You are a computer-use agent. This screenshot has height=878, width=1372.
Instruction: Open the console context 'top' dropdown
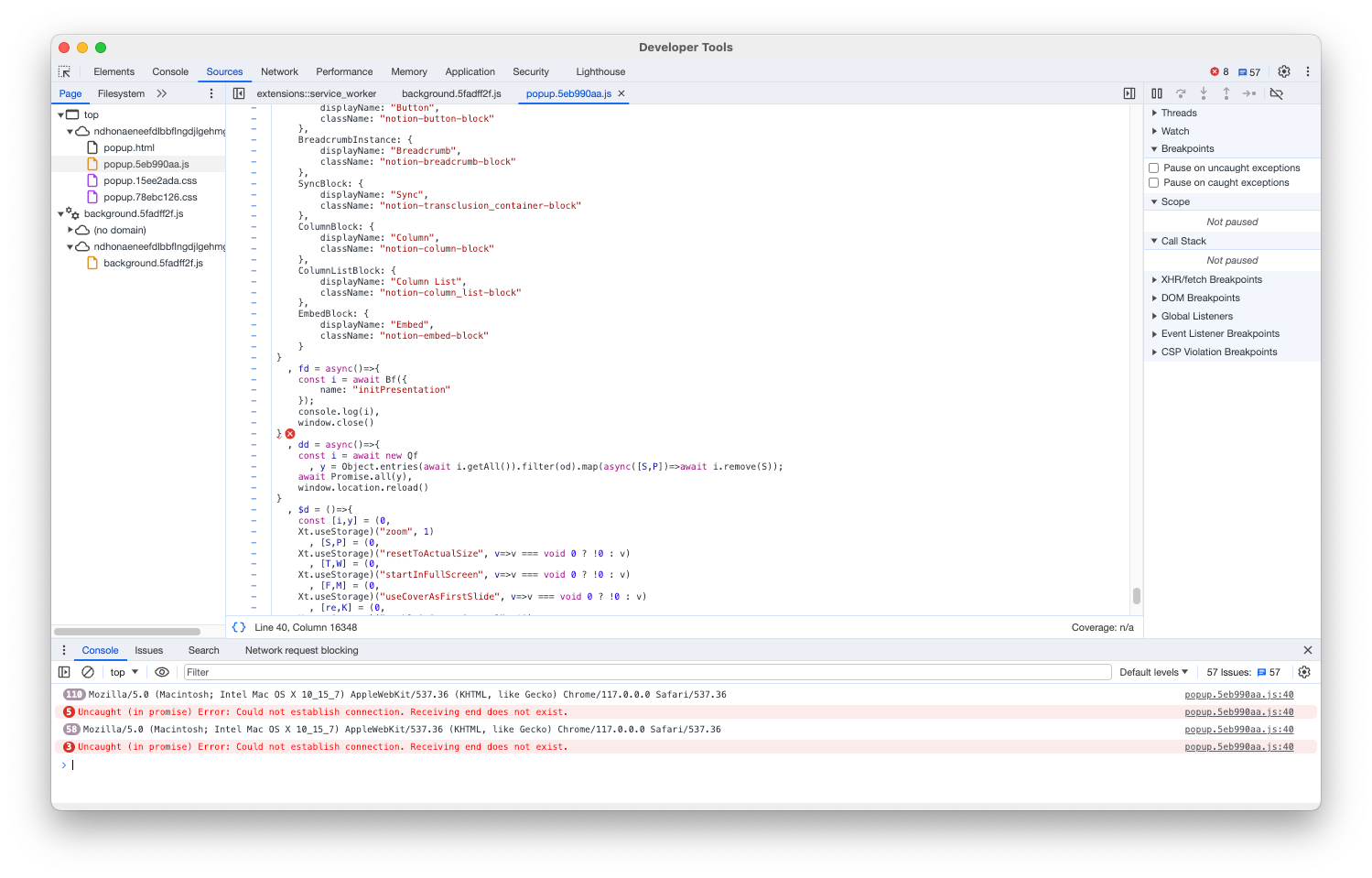pos(124,672)
